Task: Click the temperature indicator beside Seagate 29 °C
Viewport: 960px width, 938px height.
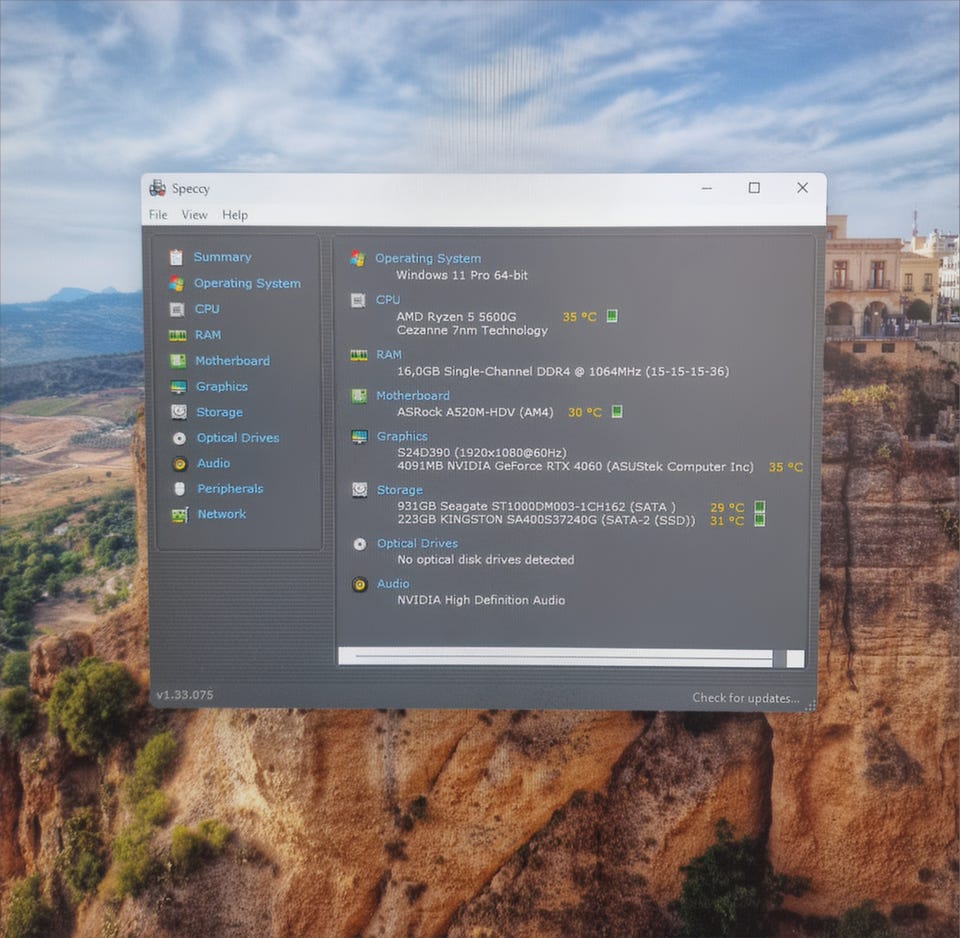Action: pyautogui.click(x=760, y=507)
